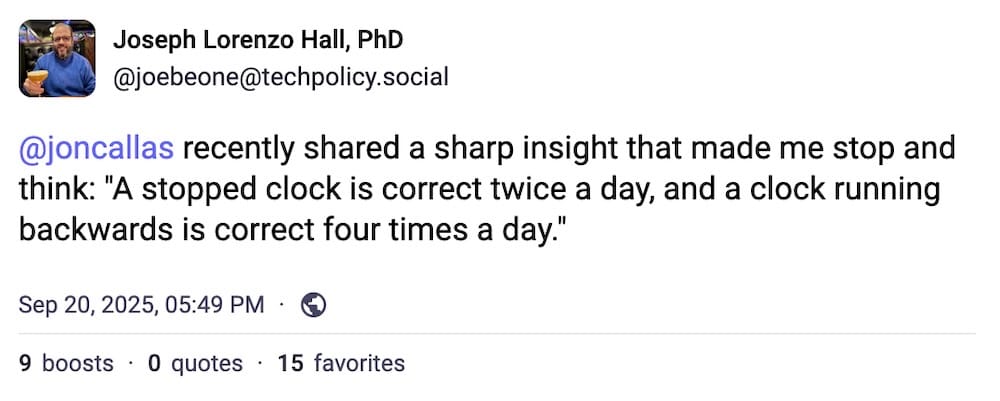Viewport: 1000px width, 401px height.
Task: Click the quotes count number 0
Action: point(154,363)
